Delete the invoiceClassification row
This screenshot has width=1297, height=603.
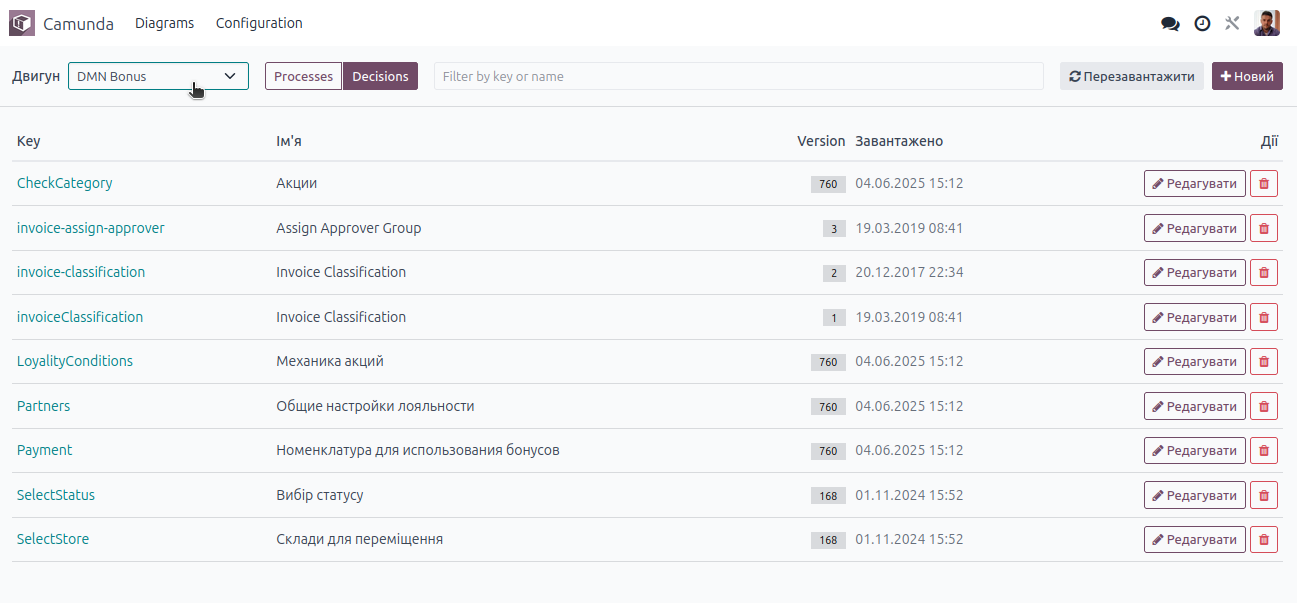pos(1264,317)
